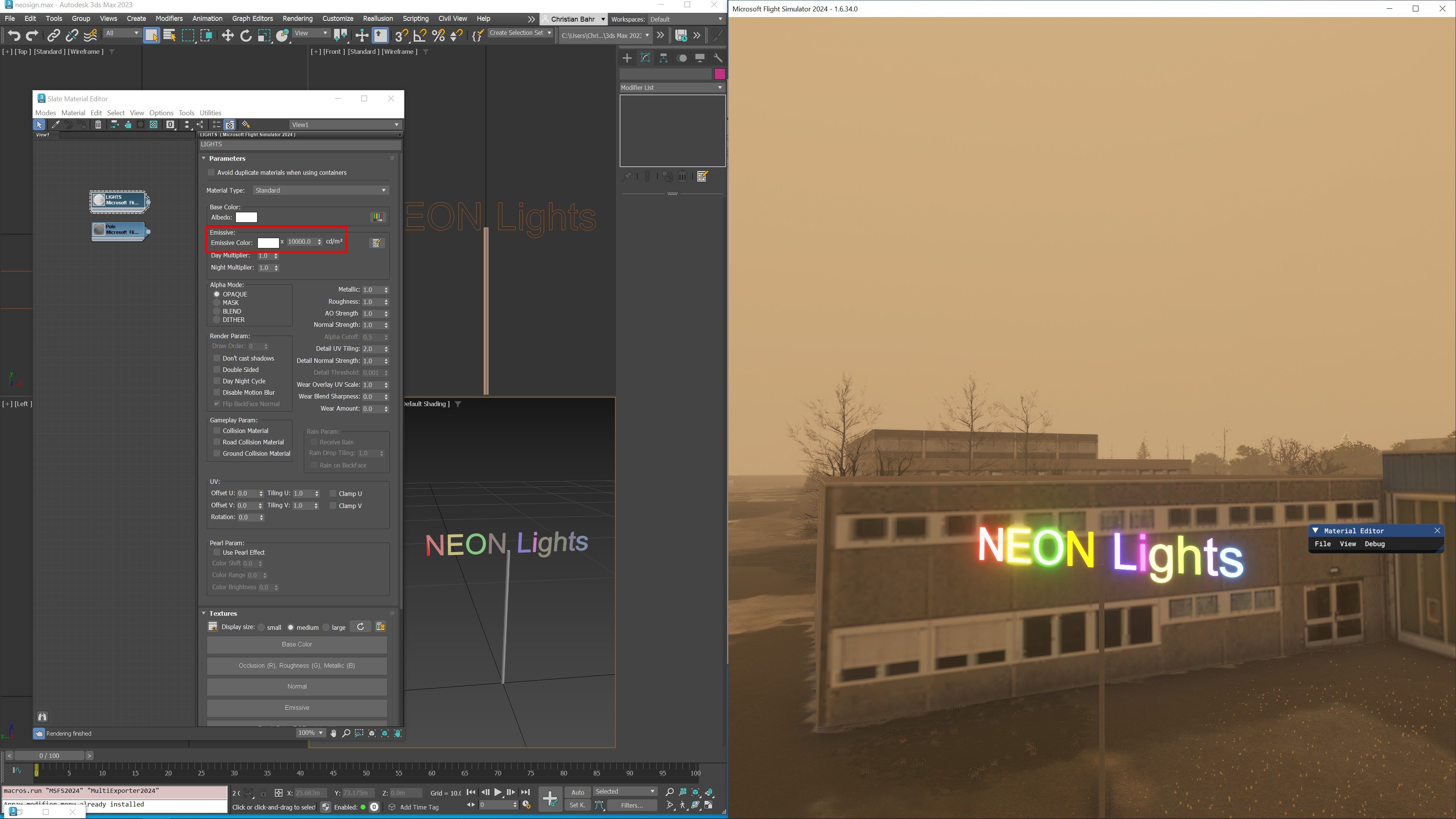
Task: Open the Create Selection Set dropdown
Action: (x=519, y=33)
